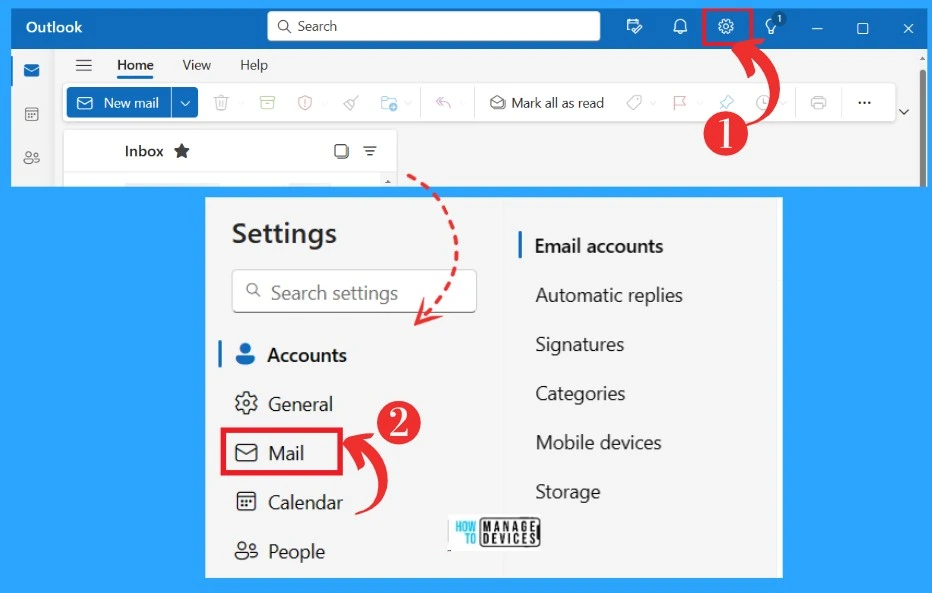Open Automatic replies settings
Screen dimensions: 932x593
pyautogui.click(x=609, y=295)
